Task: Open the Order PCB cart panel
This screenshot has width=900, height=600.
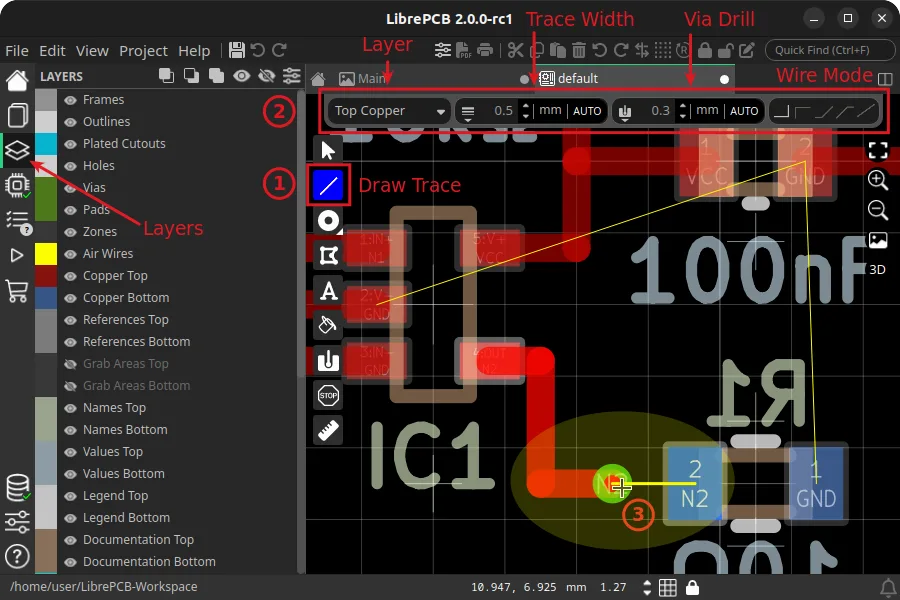Action: [17, 291]
